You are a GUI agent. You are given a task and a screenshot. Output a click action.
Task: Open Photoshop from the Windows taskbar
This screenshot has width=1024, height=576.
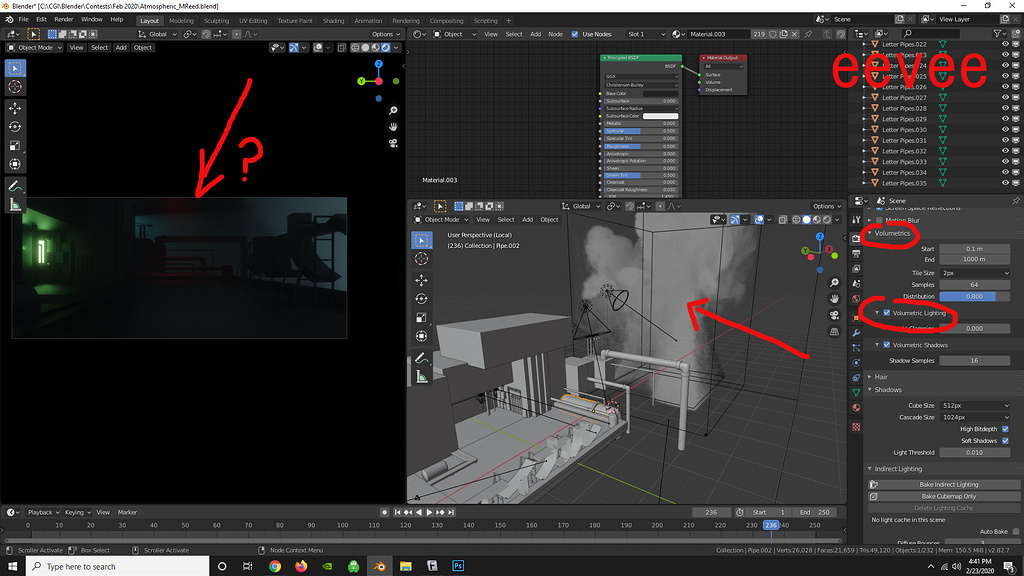[458, 566]
